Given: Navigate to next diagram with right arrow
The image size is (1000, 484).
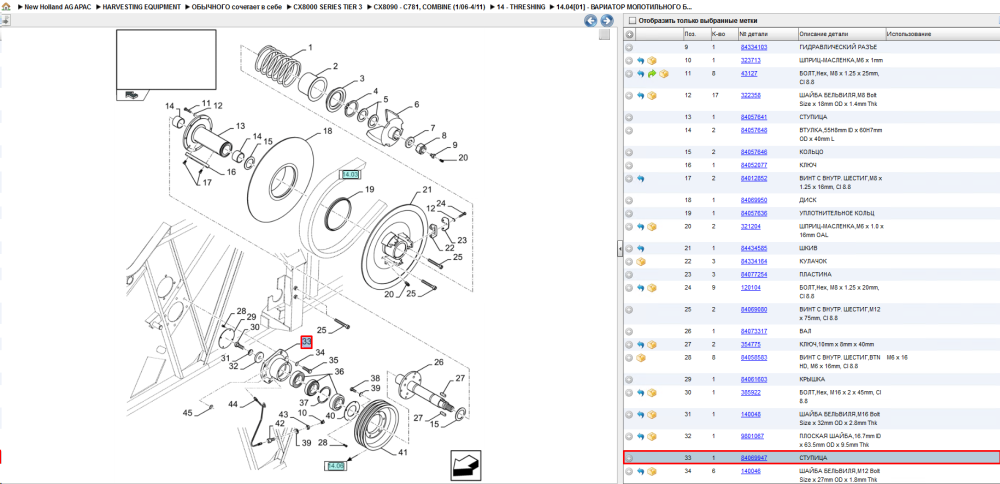Looking at the screenshot, I should click(x=607, y=20).
